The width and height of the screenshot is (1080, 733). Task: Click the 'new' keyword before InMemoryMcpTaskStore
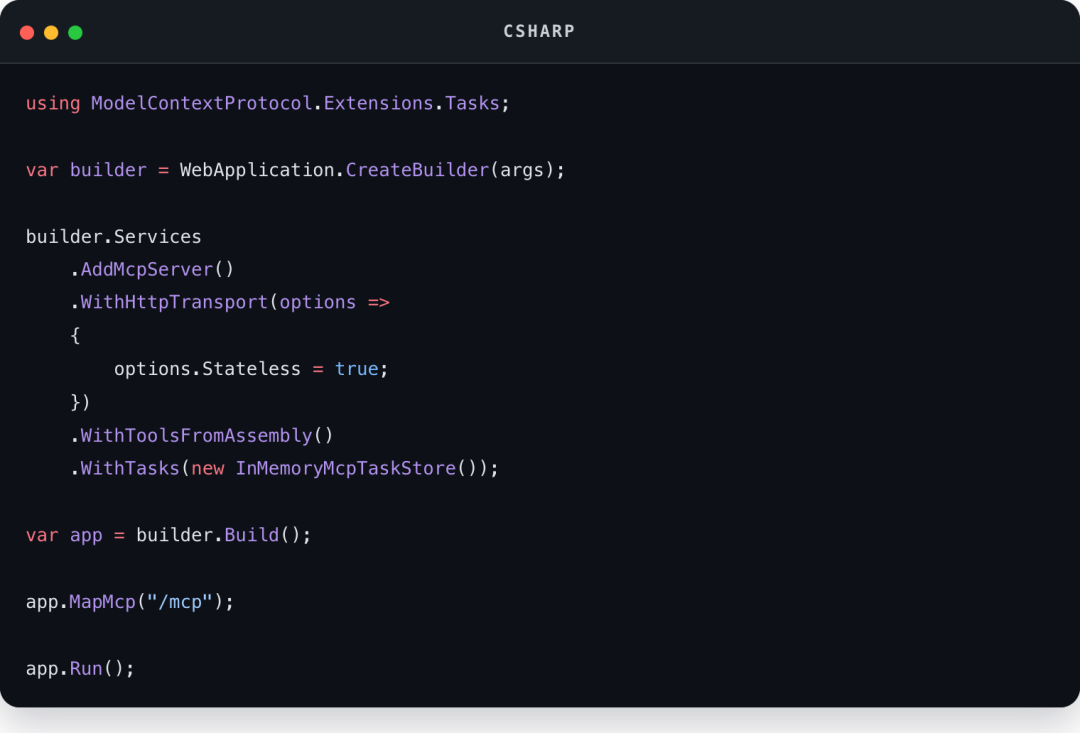(x=207, y=468)
